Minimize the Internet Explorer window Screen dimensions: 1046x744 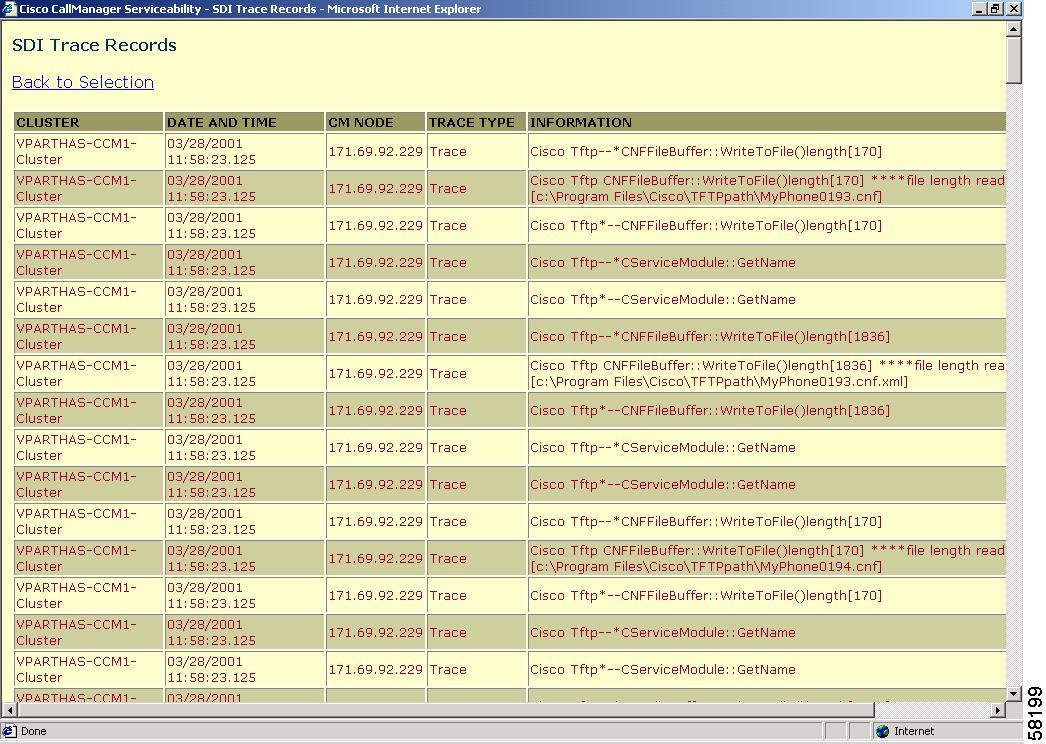click(979, 9)
